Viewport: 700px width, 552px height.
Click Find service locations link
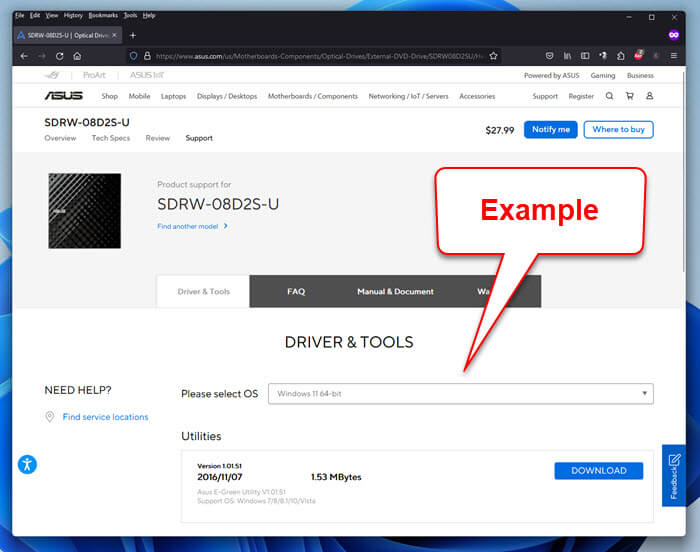pos(105,417)
